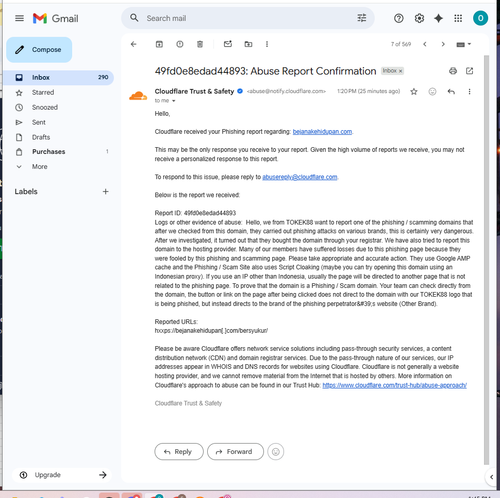This screenshot has width=500, height=498.
Task: Click the search magnifier icon
Action: pos(134,18)
